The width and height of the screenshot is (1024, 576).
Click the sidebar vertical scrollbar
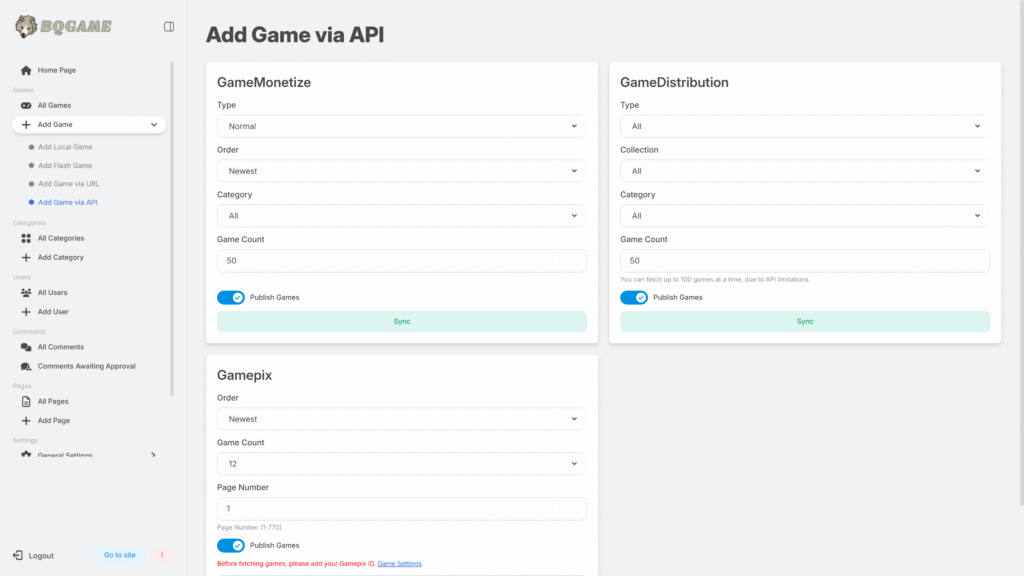click(x=172, y=229)
